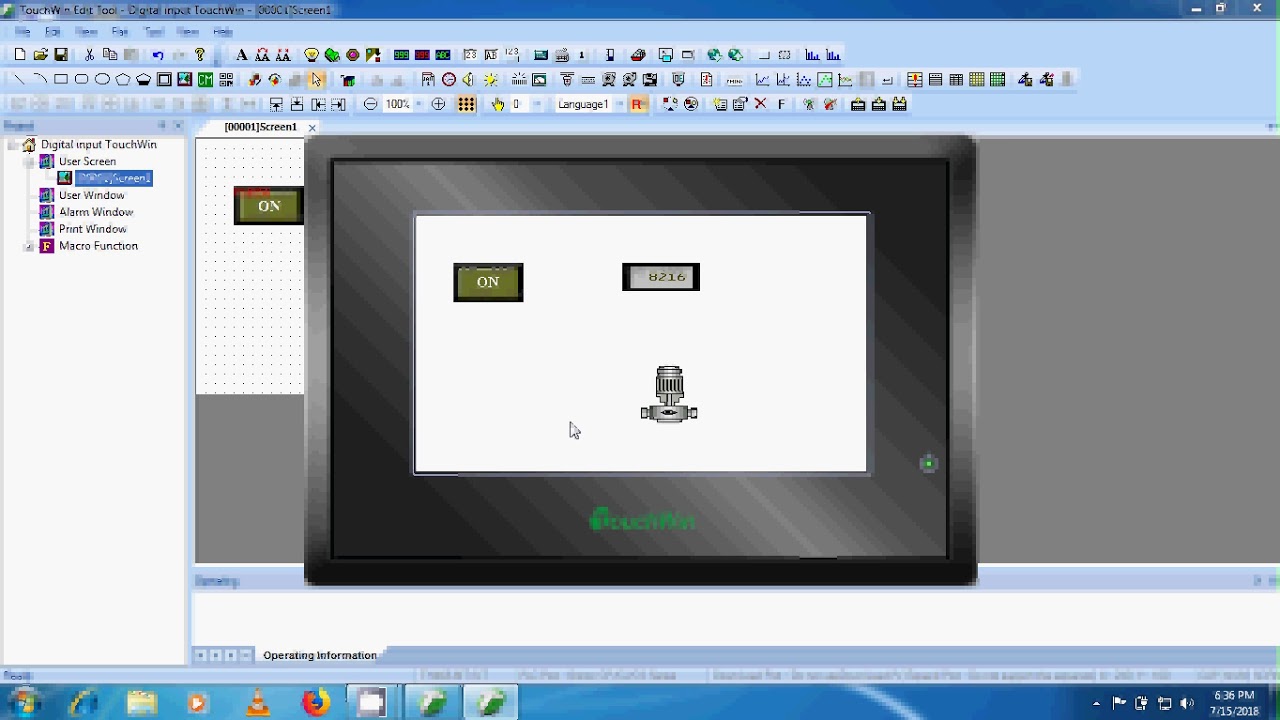The image size is (1280, 720).
Task: Click the motor pump image on simulator
Action: click(x=669, y=394)
